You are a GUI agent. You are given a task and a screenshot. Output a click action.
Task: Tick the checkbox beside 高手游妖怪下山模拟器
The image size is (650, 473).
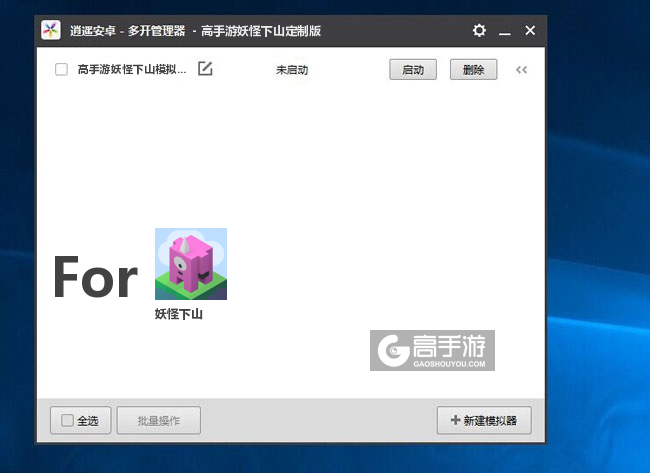click(x=61, y=70)
